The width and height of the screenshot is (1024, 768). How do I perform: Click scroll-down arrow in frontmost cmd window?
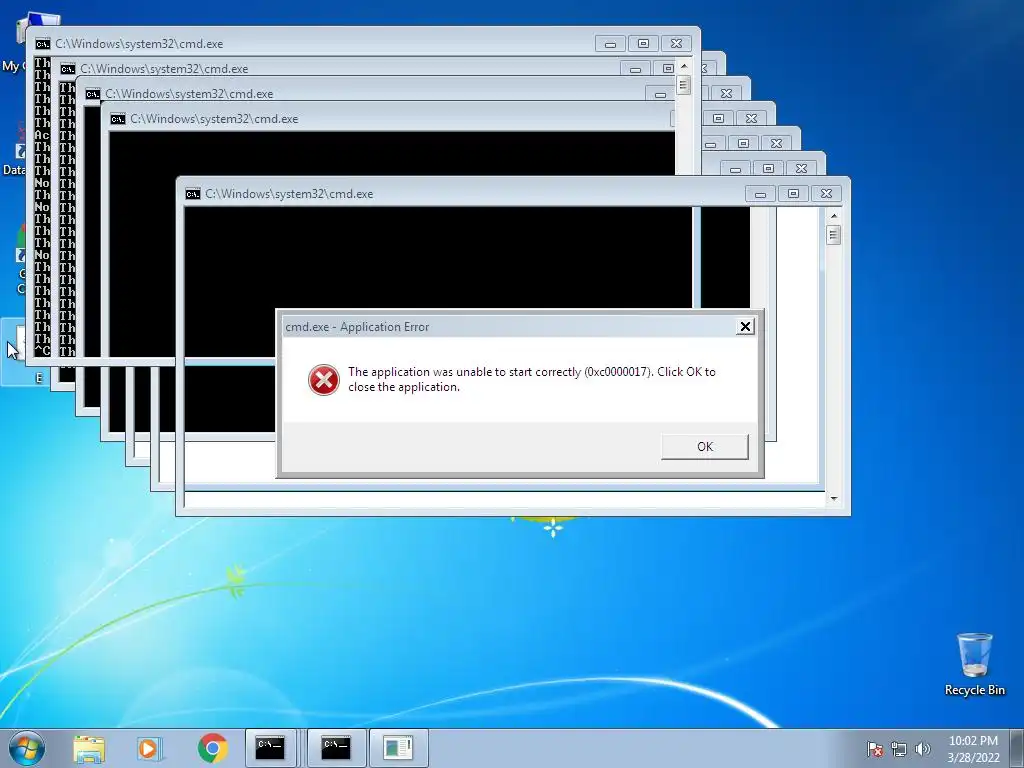pyautogui.click(x=834, y=499)
